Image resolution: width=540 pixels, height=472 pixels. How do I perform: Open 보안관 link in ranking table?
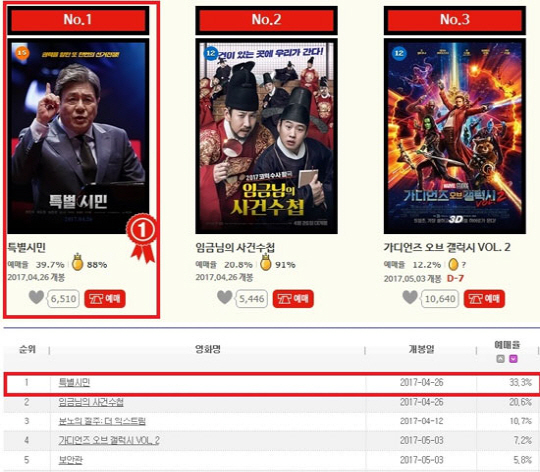click(71, 460)
